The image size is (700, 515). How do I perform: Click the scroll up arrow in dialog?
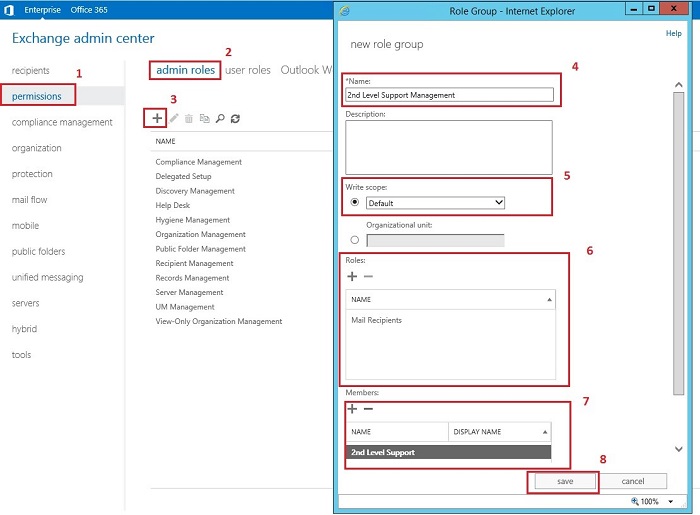[x=679, y=84]
